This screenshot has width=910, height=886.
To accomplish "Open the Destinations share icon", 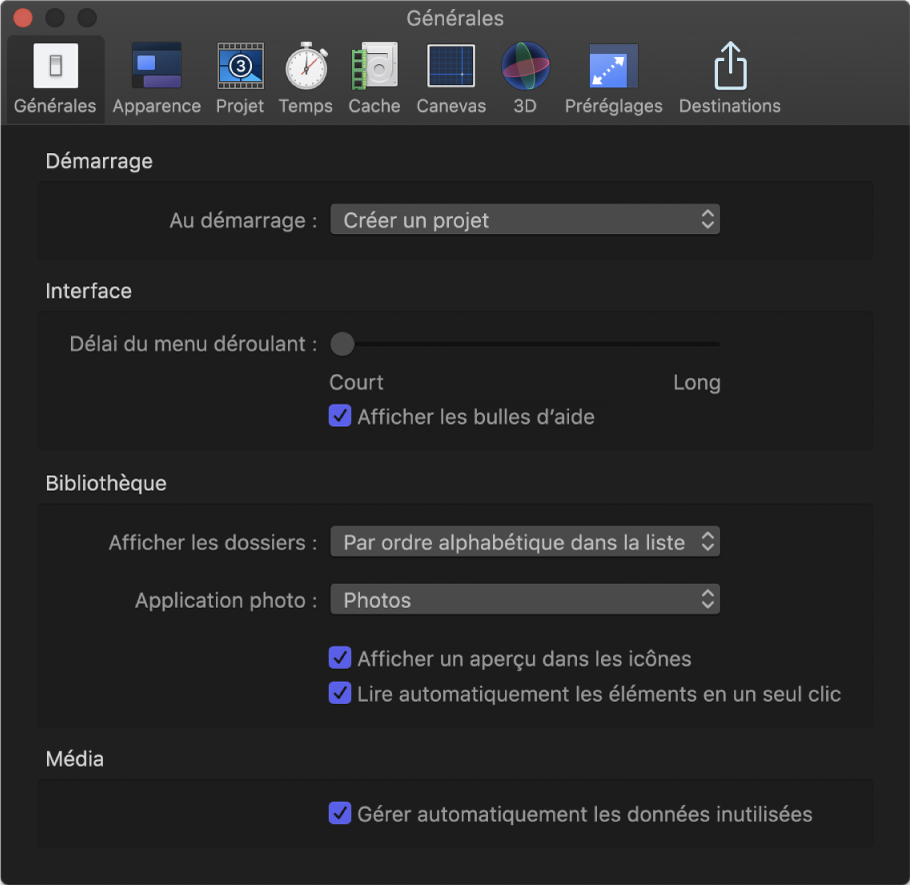I will pos(729,66).
